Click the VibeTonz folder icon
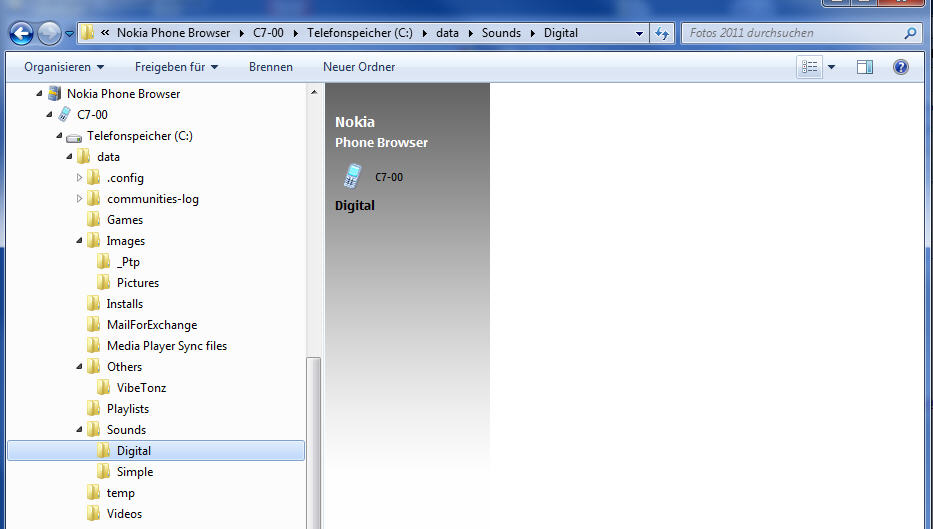 [104, 387]
